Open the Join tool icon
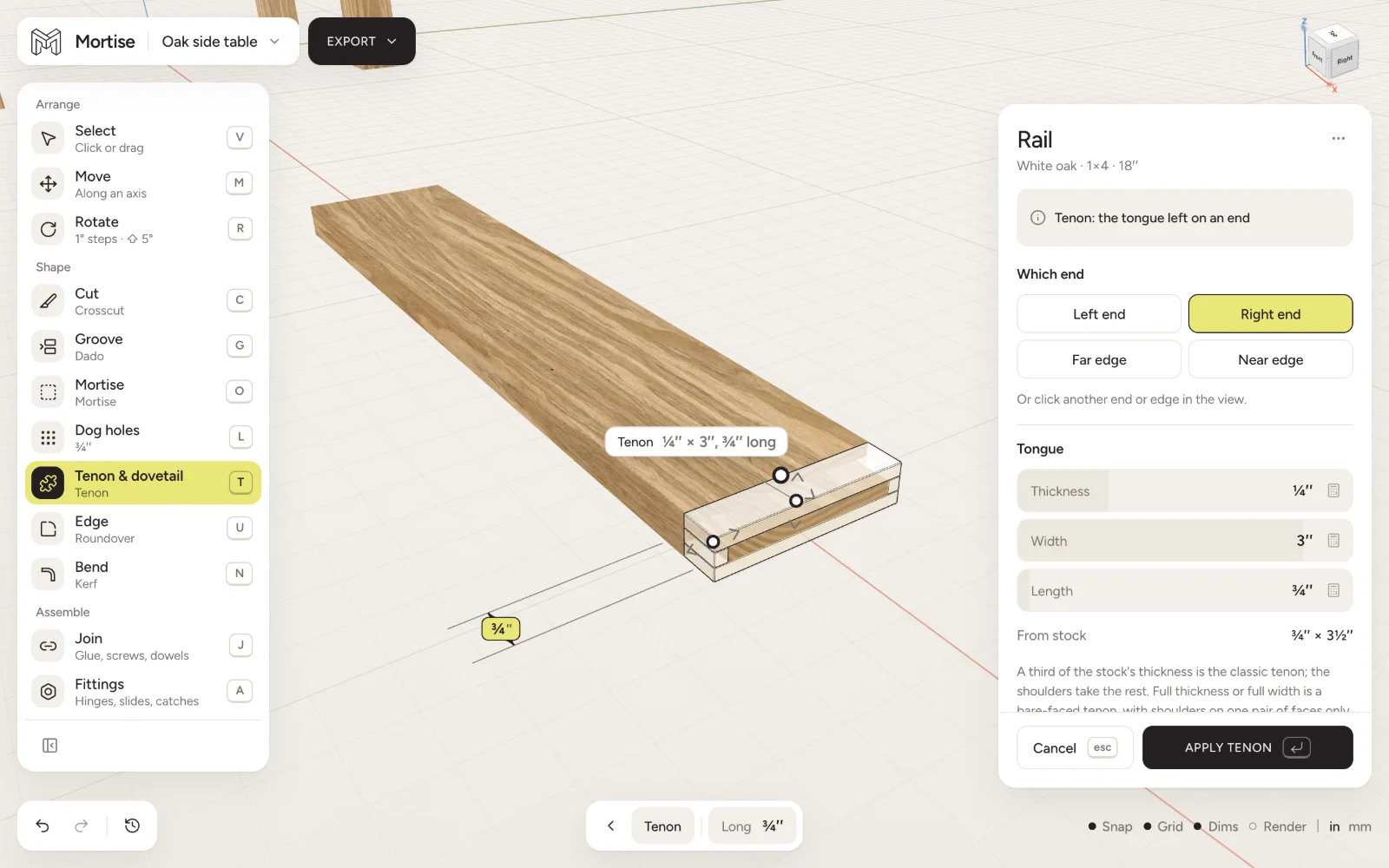Screen dimensions: 1389x868 (49, 646)
